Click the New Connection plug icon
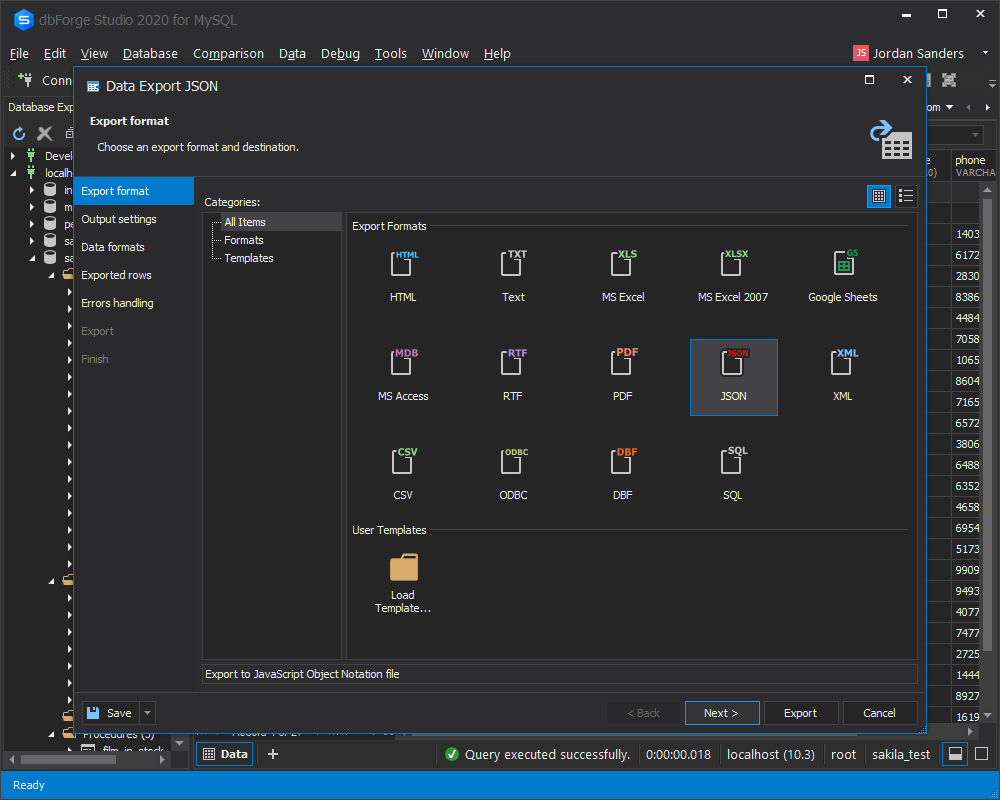The height and width of the screenshot is (800, 1000). pyautogui.click(x=26, y=80)
